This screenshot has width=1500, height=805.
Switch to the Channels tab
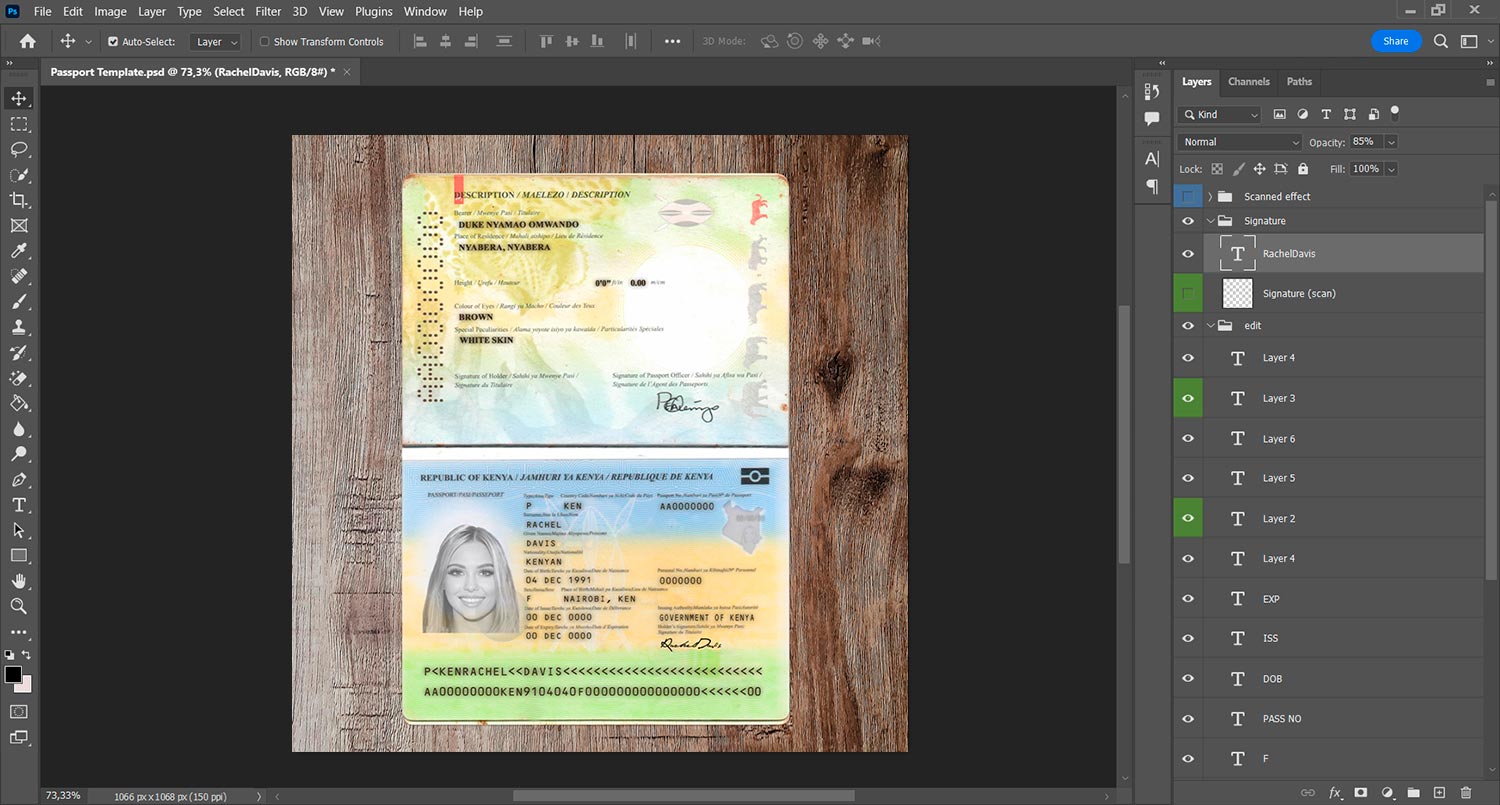tap(1248, 82)
